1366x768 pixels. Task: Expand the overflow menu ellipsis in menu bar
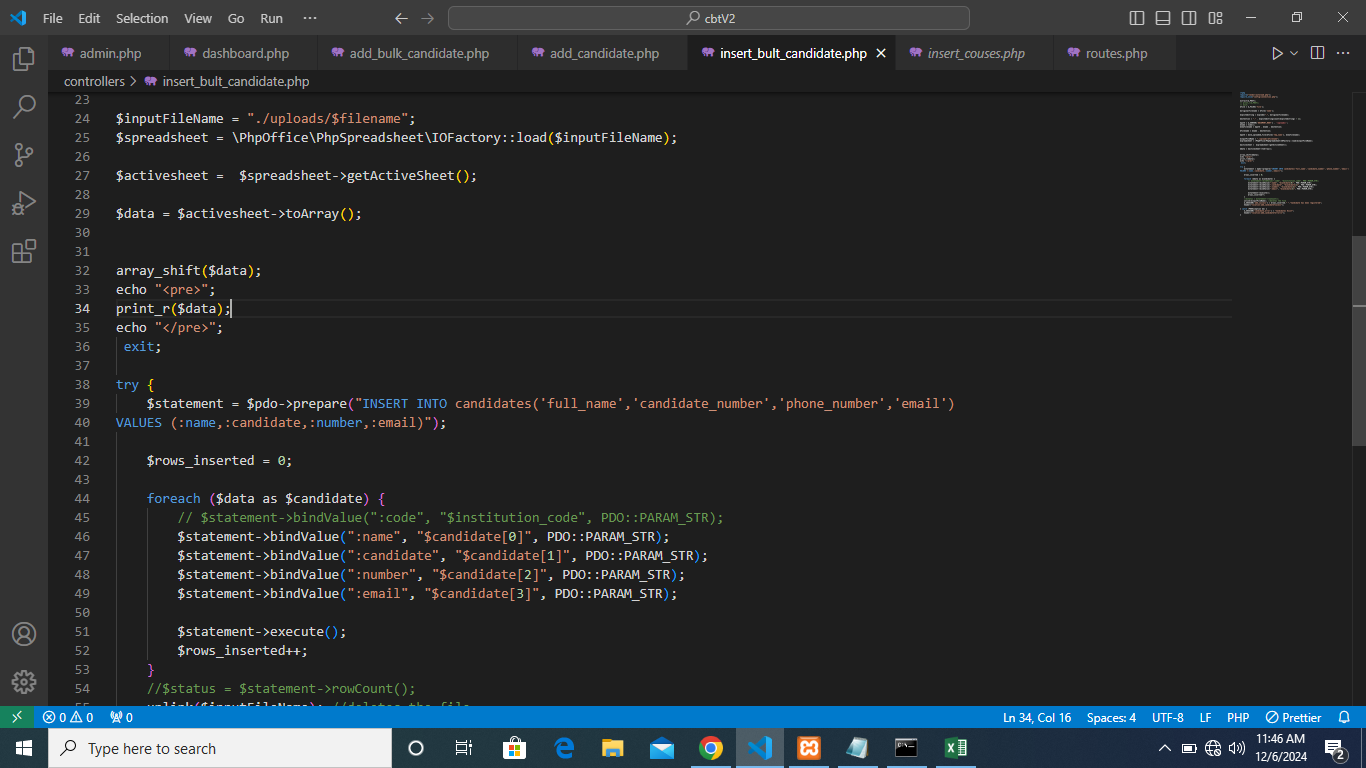point(310,18)
